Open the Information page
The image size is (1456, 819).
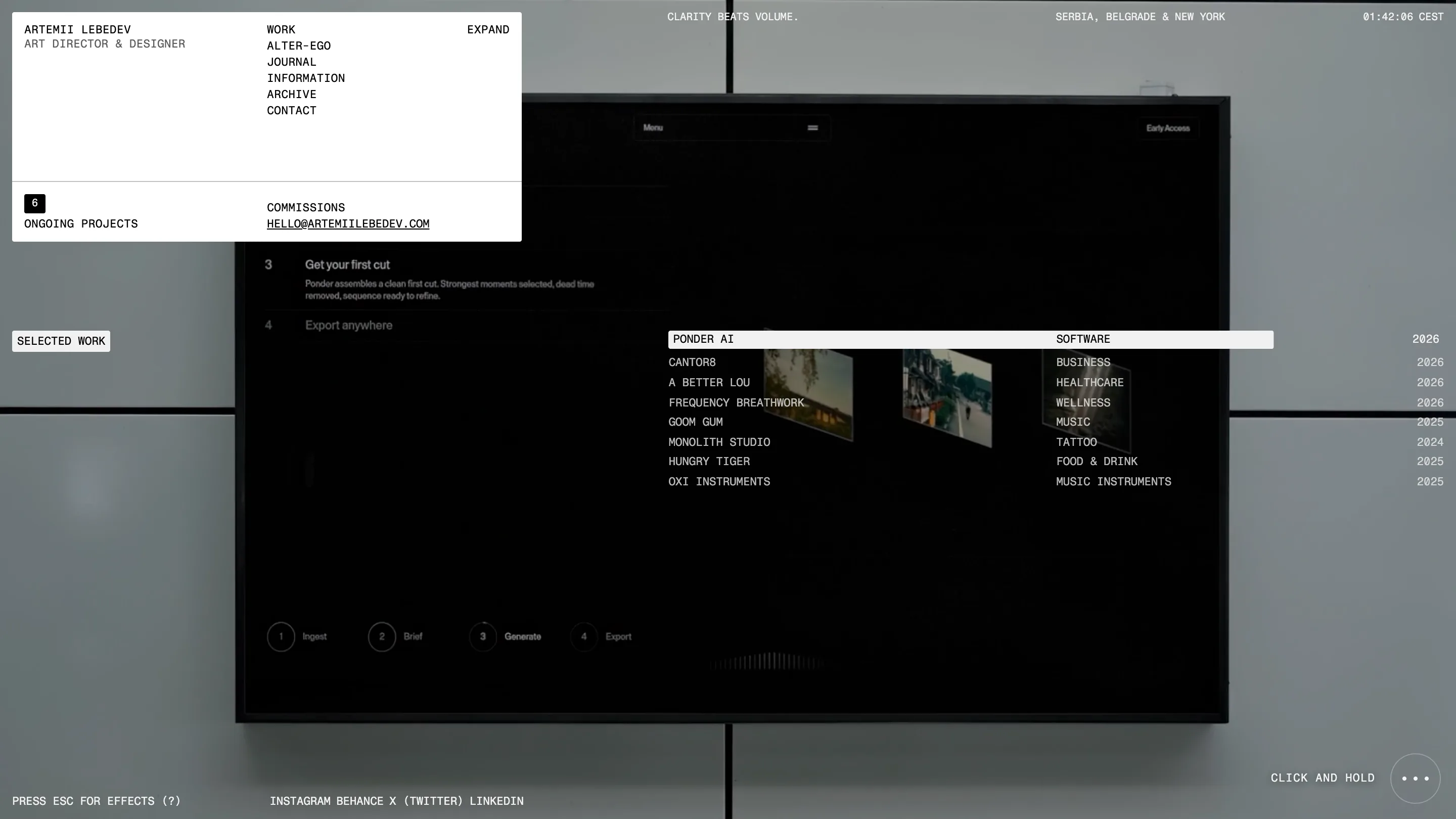pyautogui.click(x=306, y=78)
